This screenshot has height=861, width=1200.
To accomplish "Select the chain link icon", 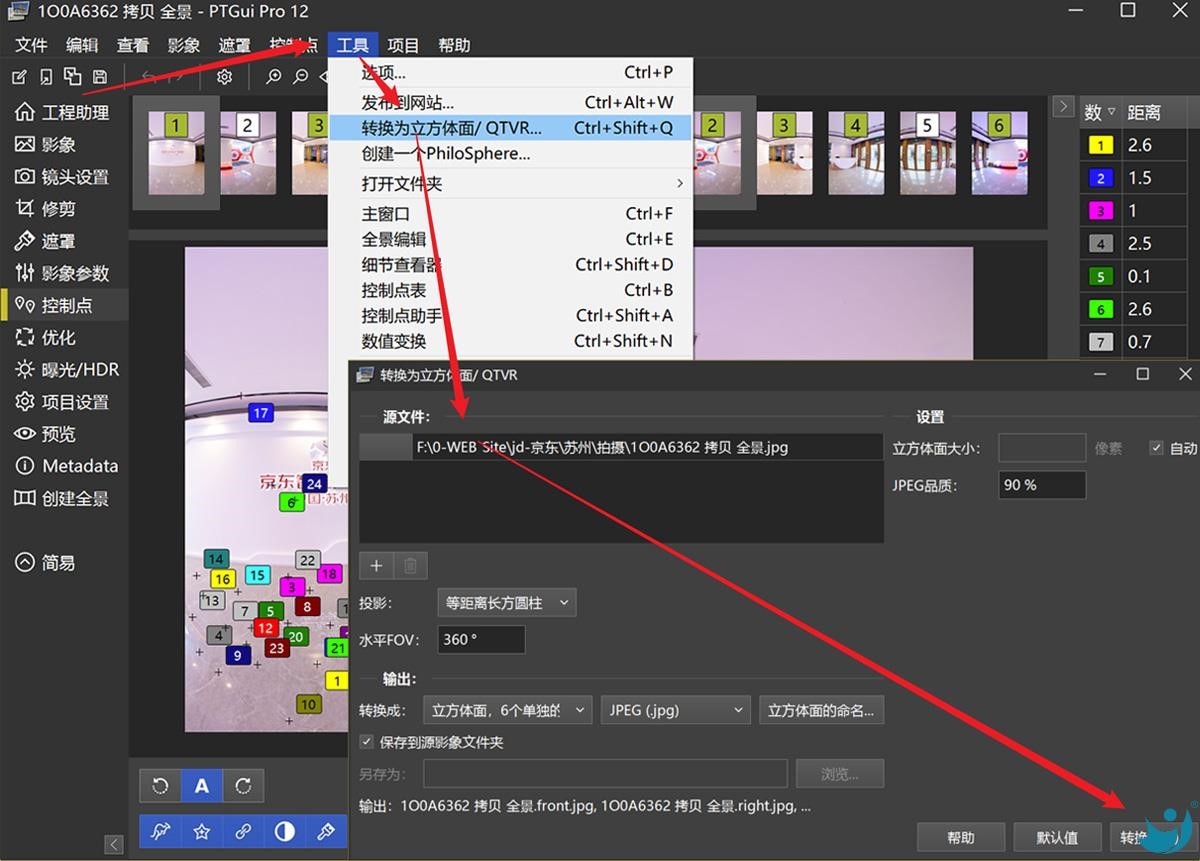I will click(242, 831).
